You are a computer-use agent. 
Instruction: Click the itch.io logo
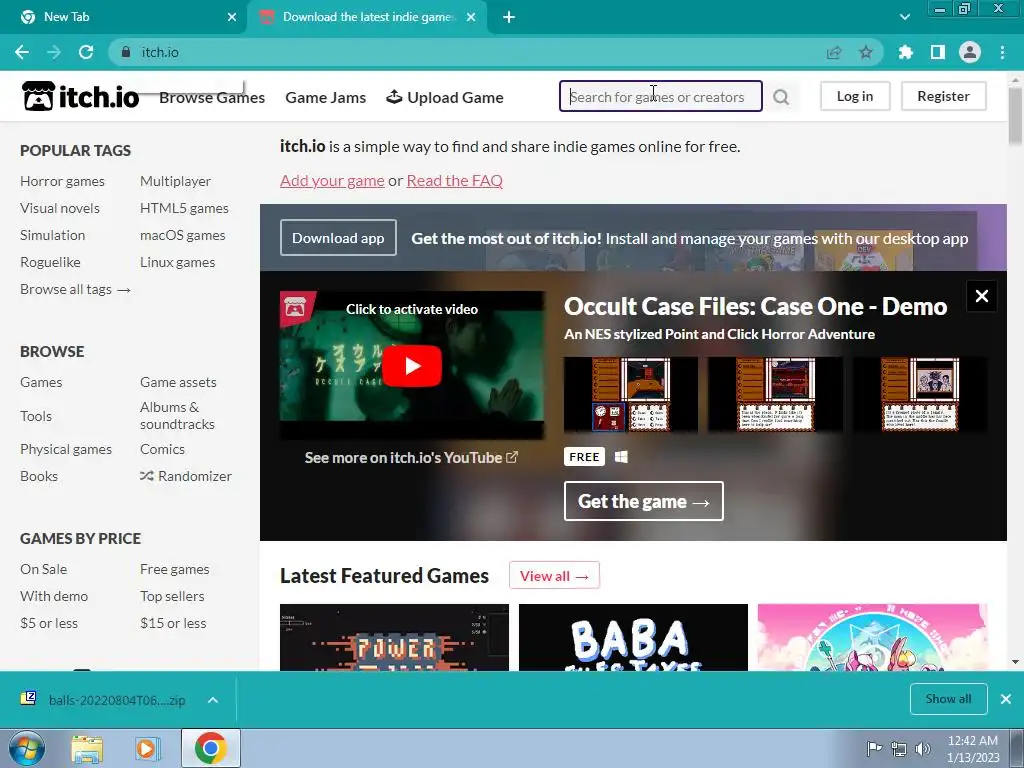pyautogui.click(x=80, y=97)
